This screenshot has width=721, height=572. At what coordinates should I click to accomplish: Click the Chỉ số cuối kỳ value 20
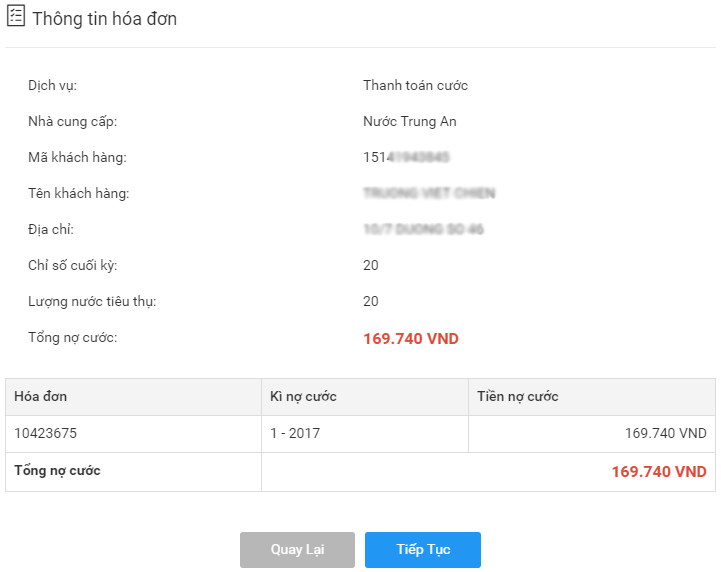(371, 265)
